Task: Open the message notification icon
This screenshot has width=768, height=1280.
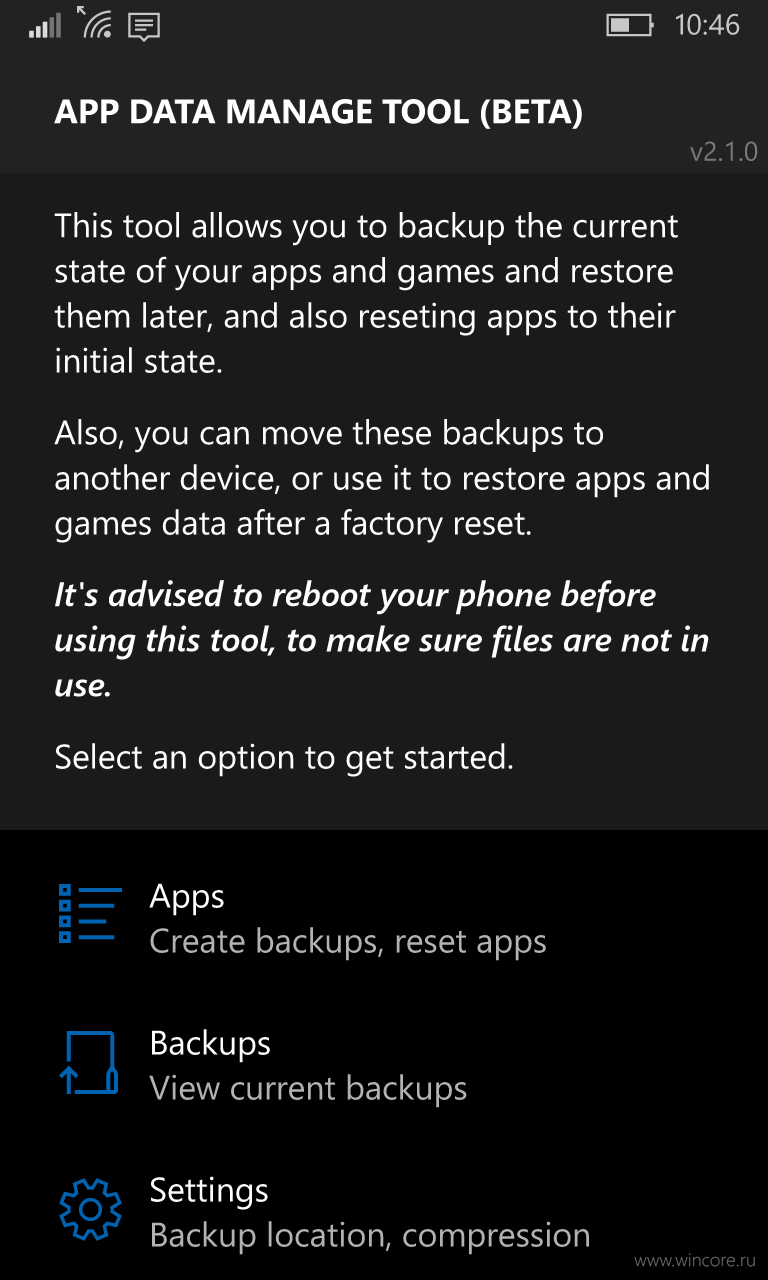Action: [144, 26]
